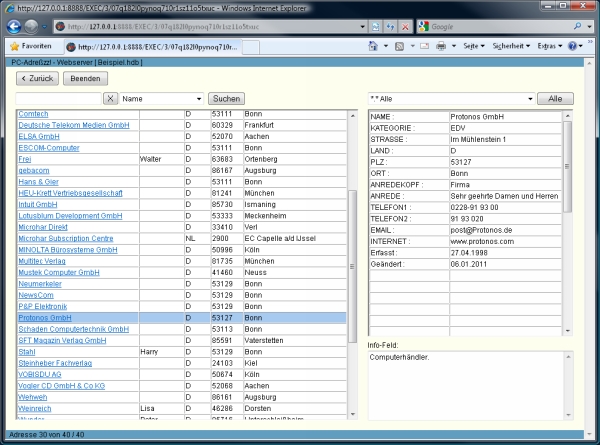The width and height of the screenshot is (600, 445).
Task: Click the street value Im Mühlenstein 1
Action: click(478, 140)
